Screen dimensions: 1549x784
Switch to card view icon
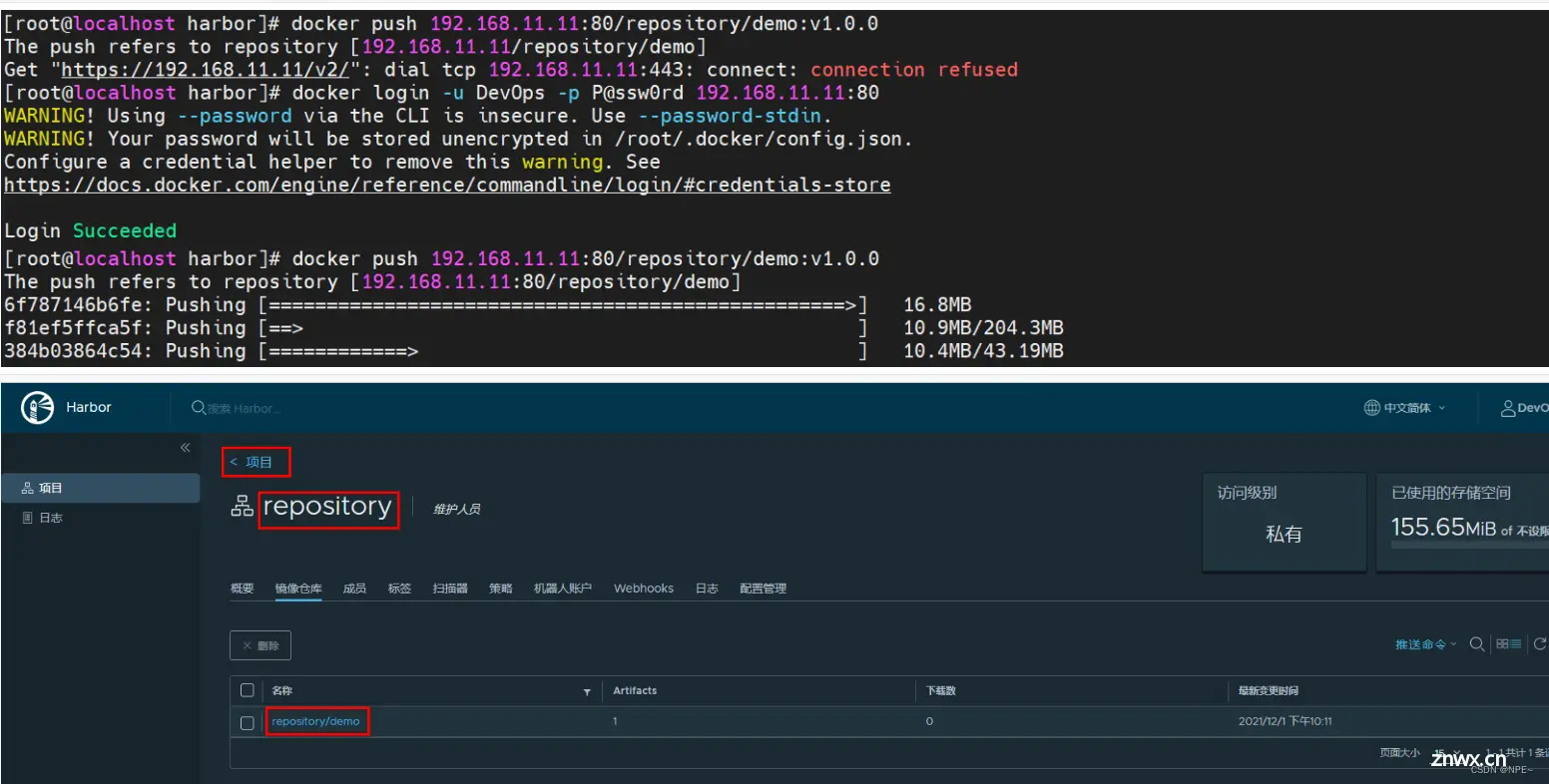[x=1502, y=644]
